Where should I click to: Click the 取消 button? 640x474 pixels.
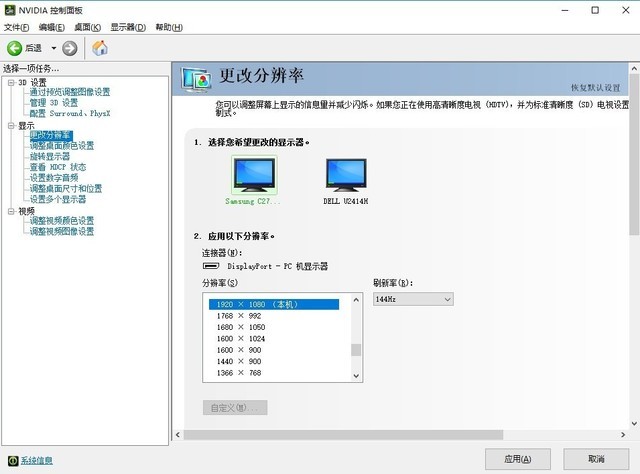596,459
